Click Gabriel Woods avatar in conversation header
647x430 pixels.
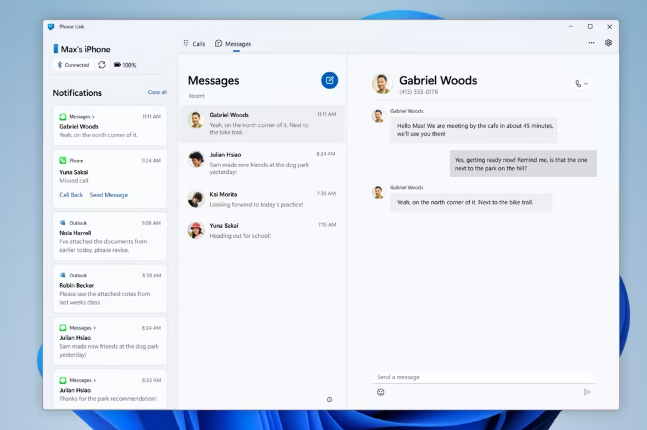tap(382, 84)
